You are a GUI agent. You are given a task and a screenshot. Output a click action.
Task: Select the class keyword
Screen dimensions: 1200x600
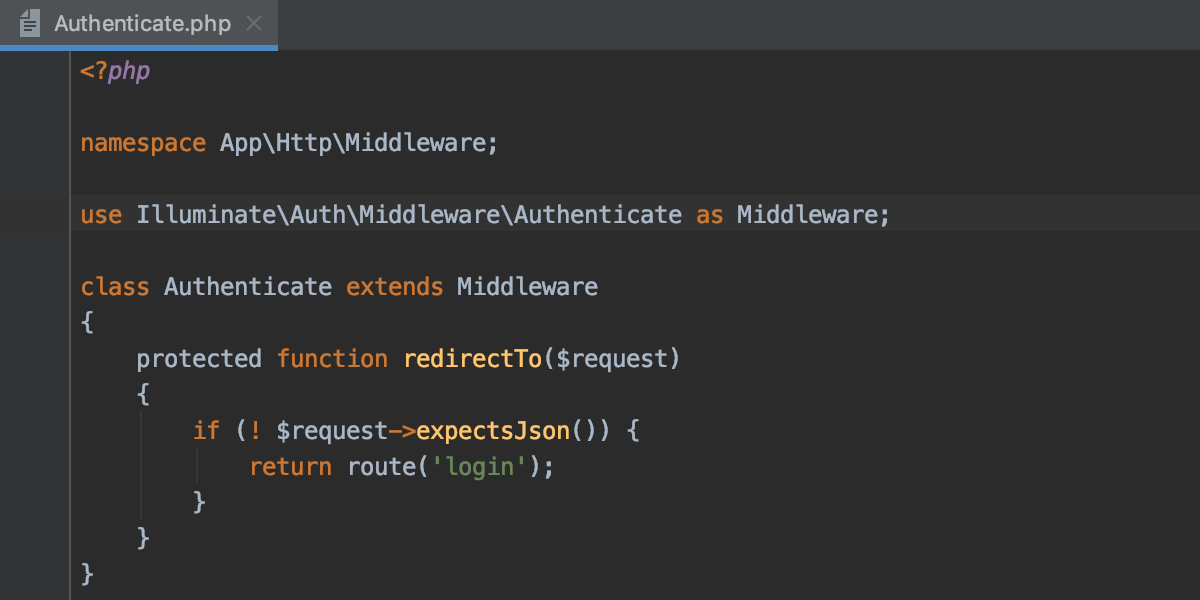pyautogui.click(x=114, y=286)
